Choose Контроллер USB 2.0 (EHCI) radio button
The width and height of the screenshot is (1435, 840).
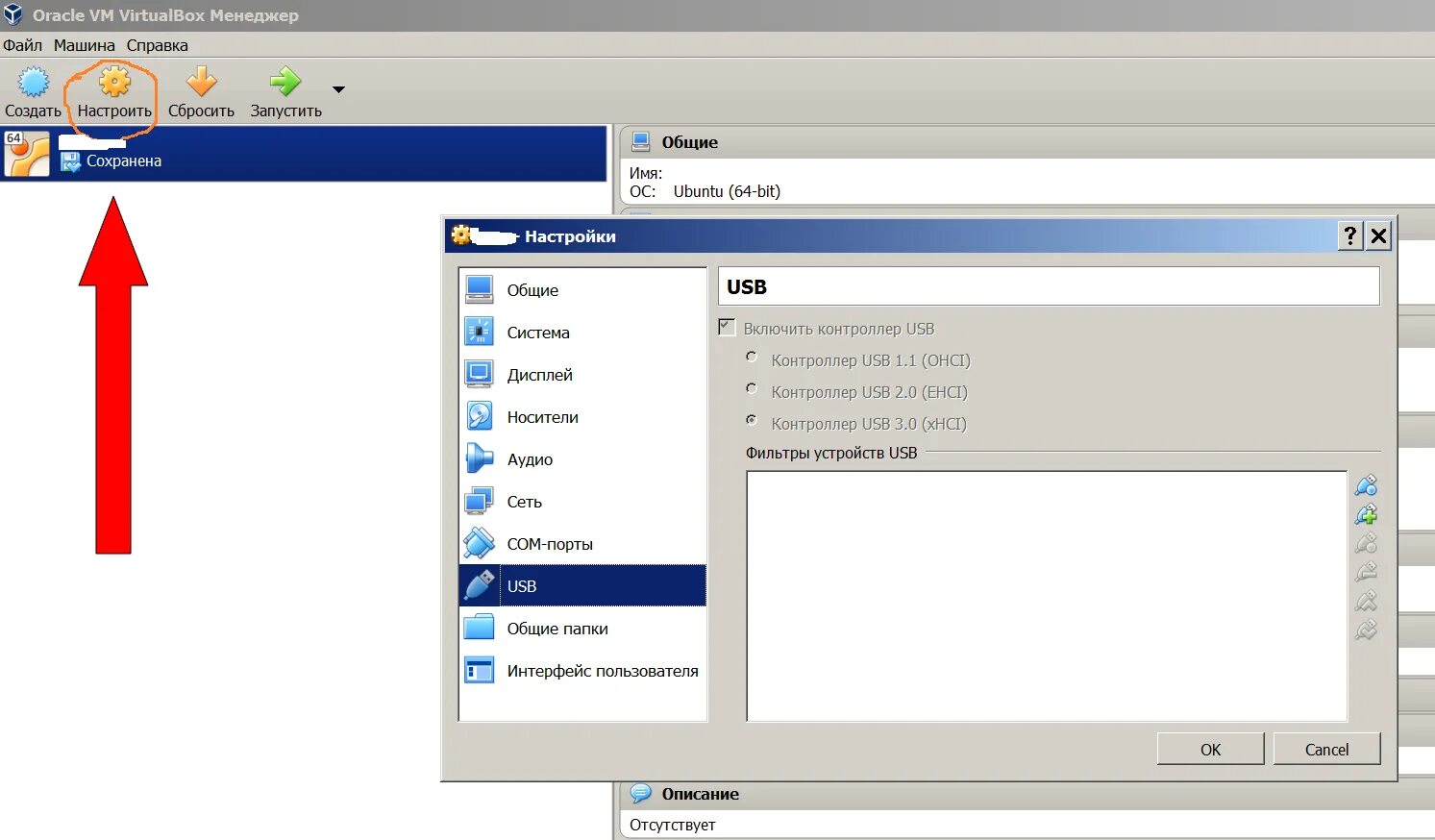[x=752, y=388]
